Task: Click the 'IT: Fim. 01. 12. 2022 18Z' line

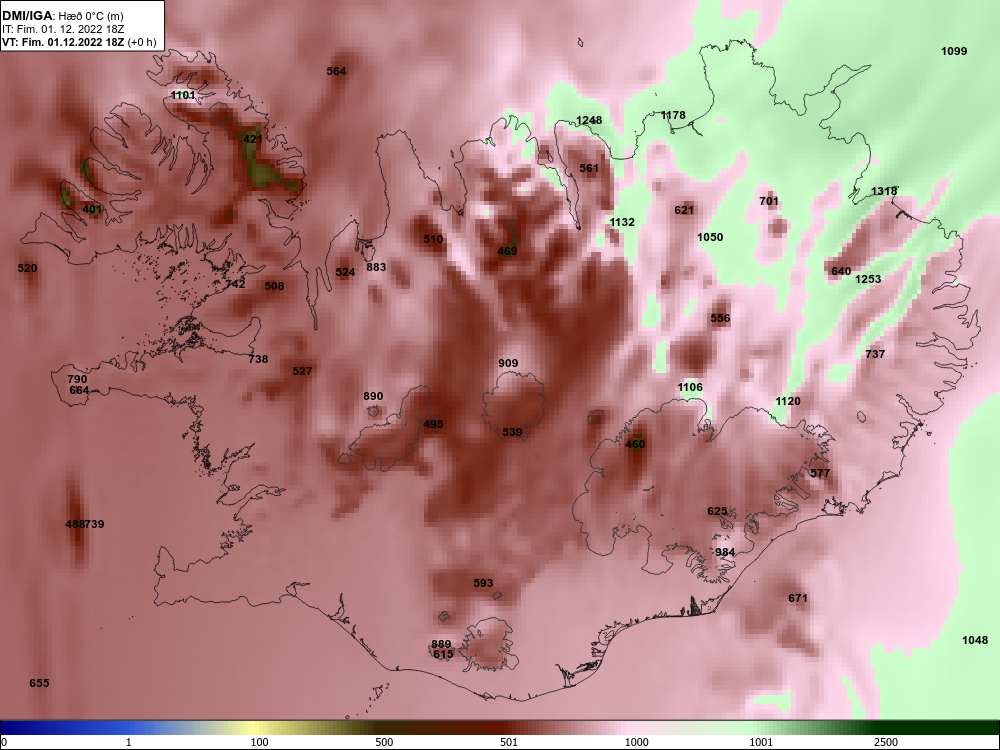Action: click(x=62, y=29)
